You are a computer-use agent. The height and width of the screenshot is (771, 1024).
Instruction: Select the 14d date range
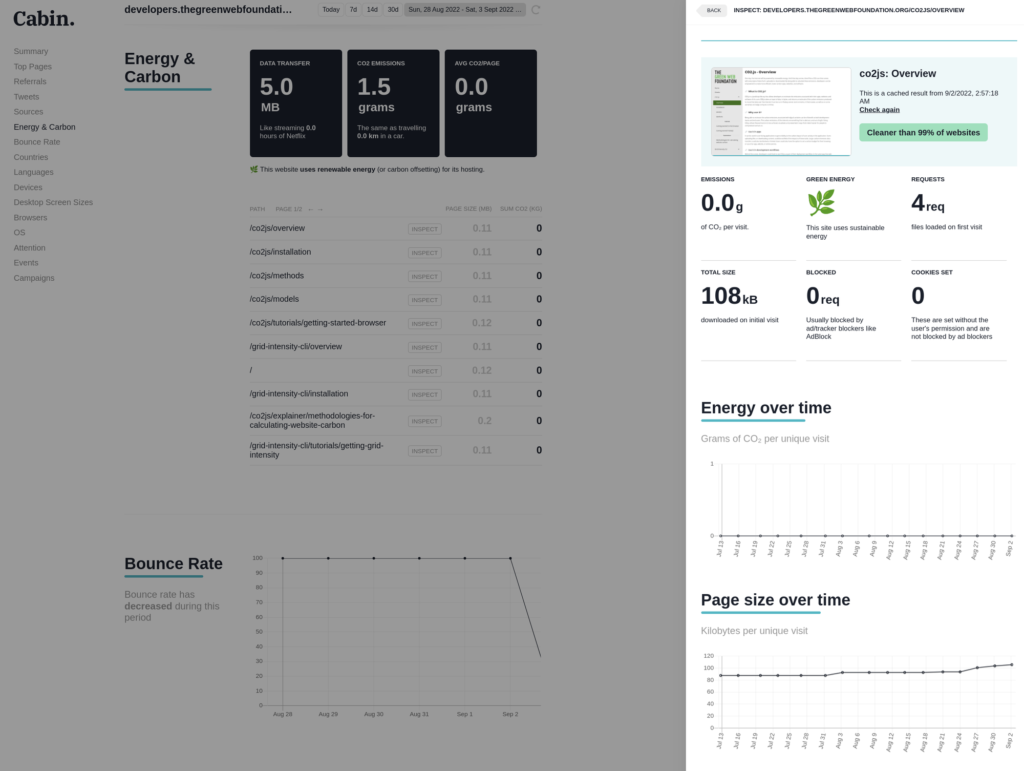[x=372, y=10]
